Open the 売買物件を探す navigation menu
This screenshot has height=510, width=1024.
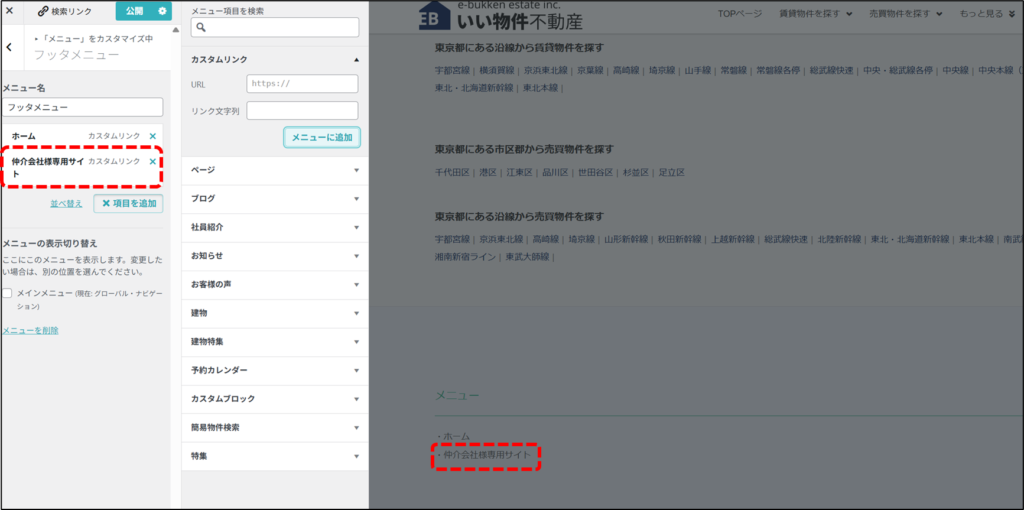tap(907, 14)
